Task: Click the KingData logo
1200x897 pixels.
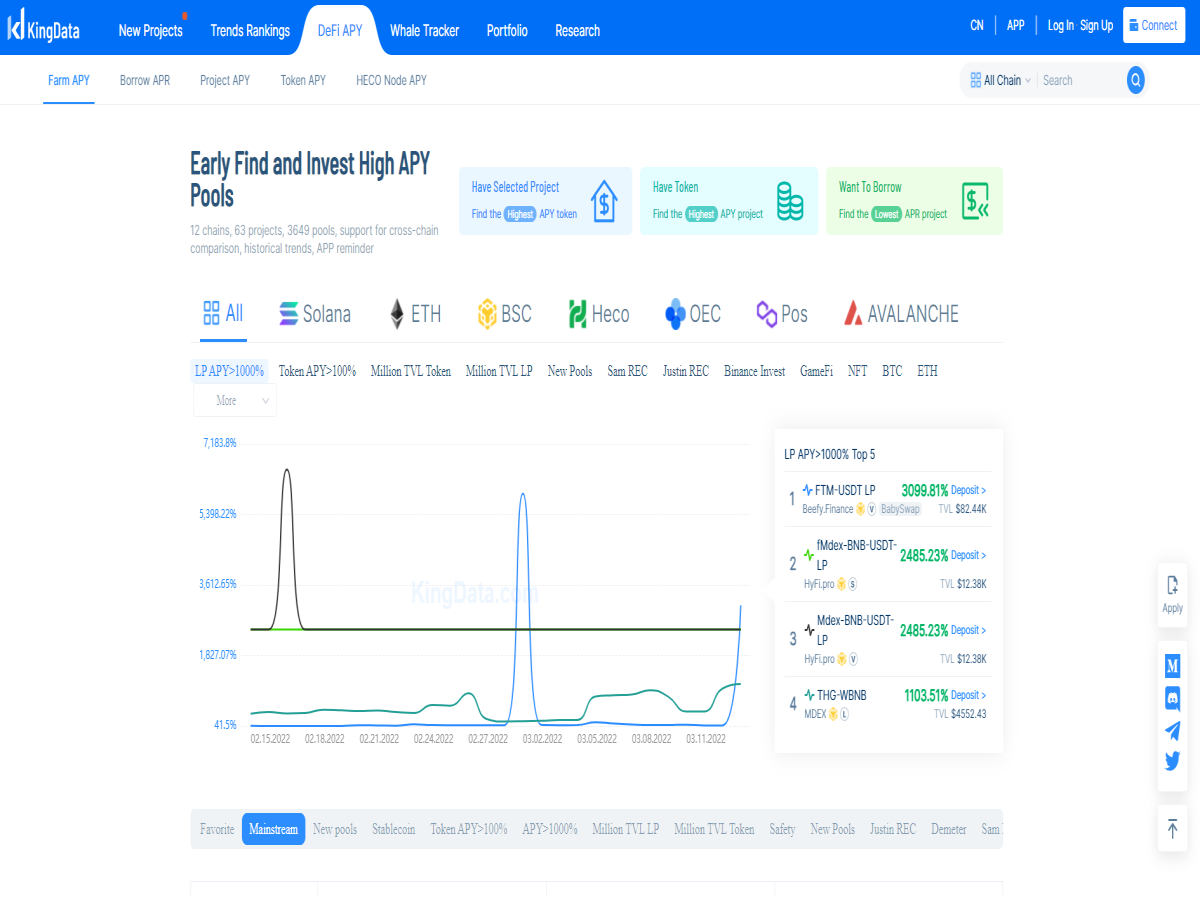Action: [x=43, y=28]
